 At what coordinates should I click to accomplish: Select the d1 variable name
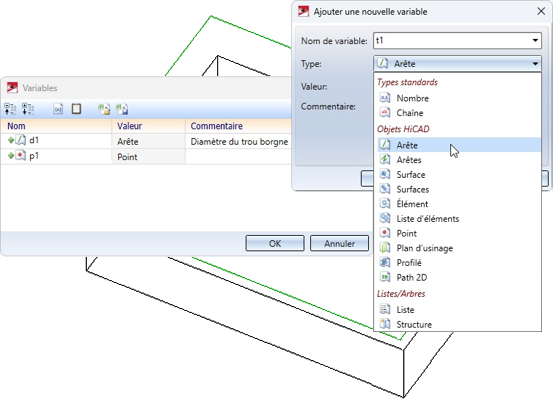pyautogui.click(x=34, y=140)
